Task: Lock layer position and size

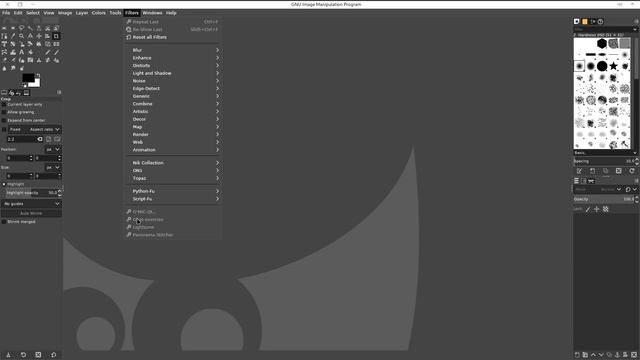Action: [x=597, y=209]
